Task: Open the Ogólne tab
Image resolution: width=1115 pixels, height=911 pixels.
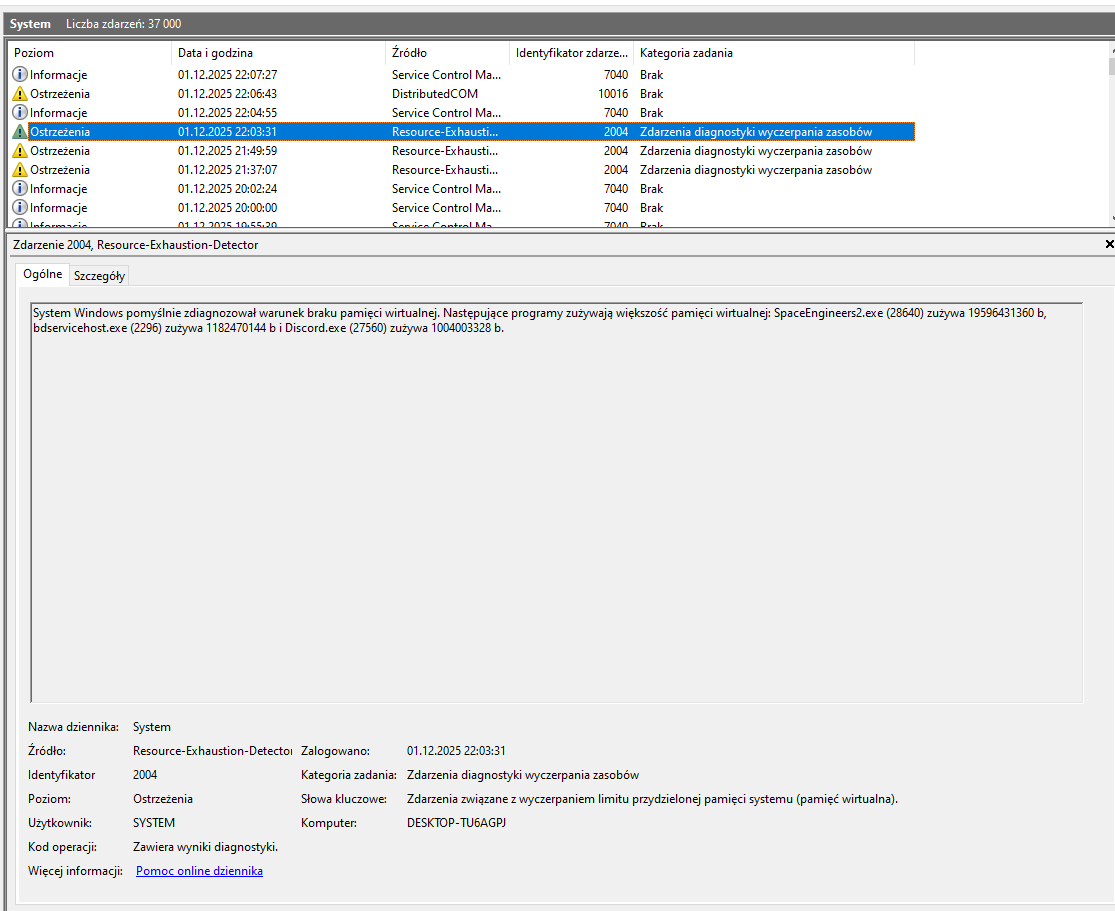Action: 42,274
